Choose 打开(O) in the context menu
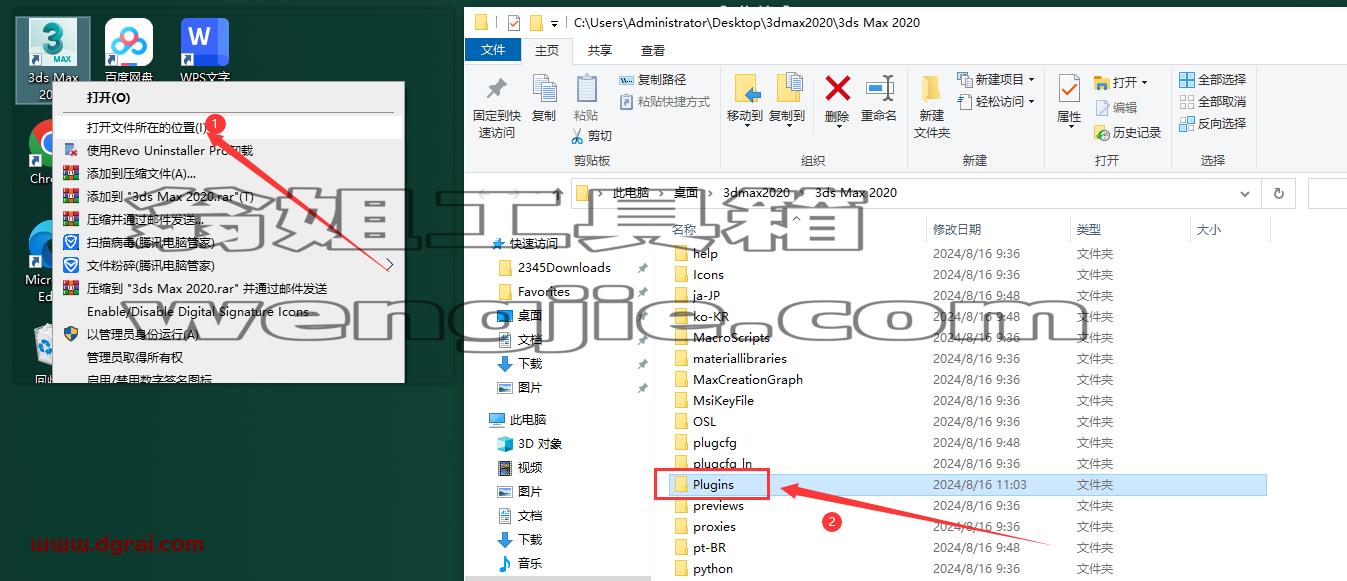Viewport: 1347px width, 581px height. [x=229, y=97]
